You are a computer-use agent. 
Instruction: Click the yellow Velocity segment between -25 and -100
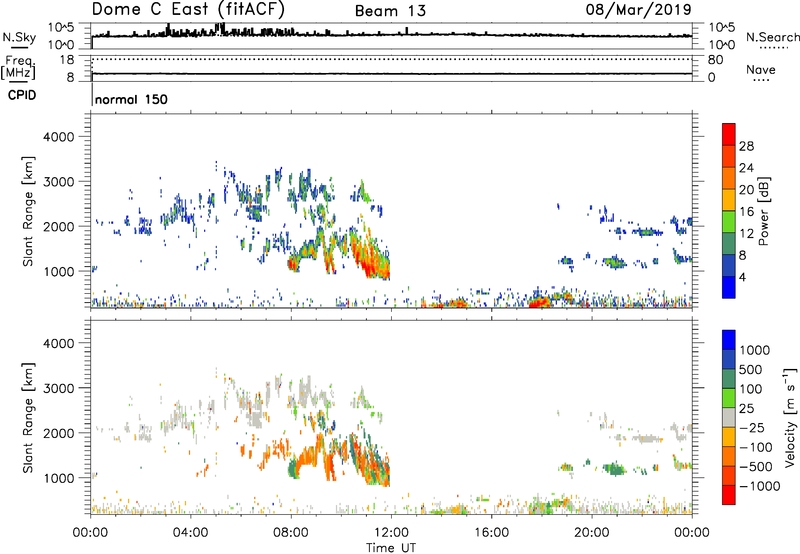[729, 437]
